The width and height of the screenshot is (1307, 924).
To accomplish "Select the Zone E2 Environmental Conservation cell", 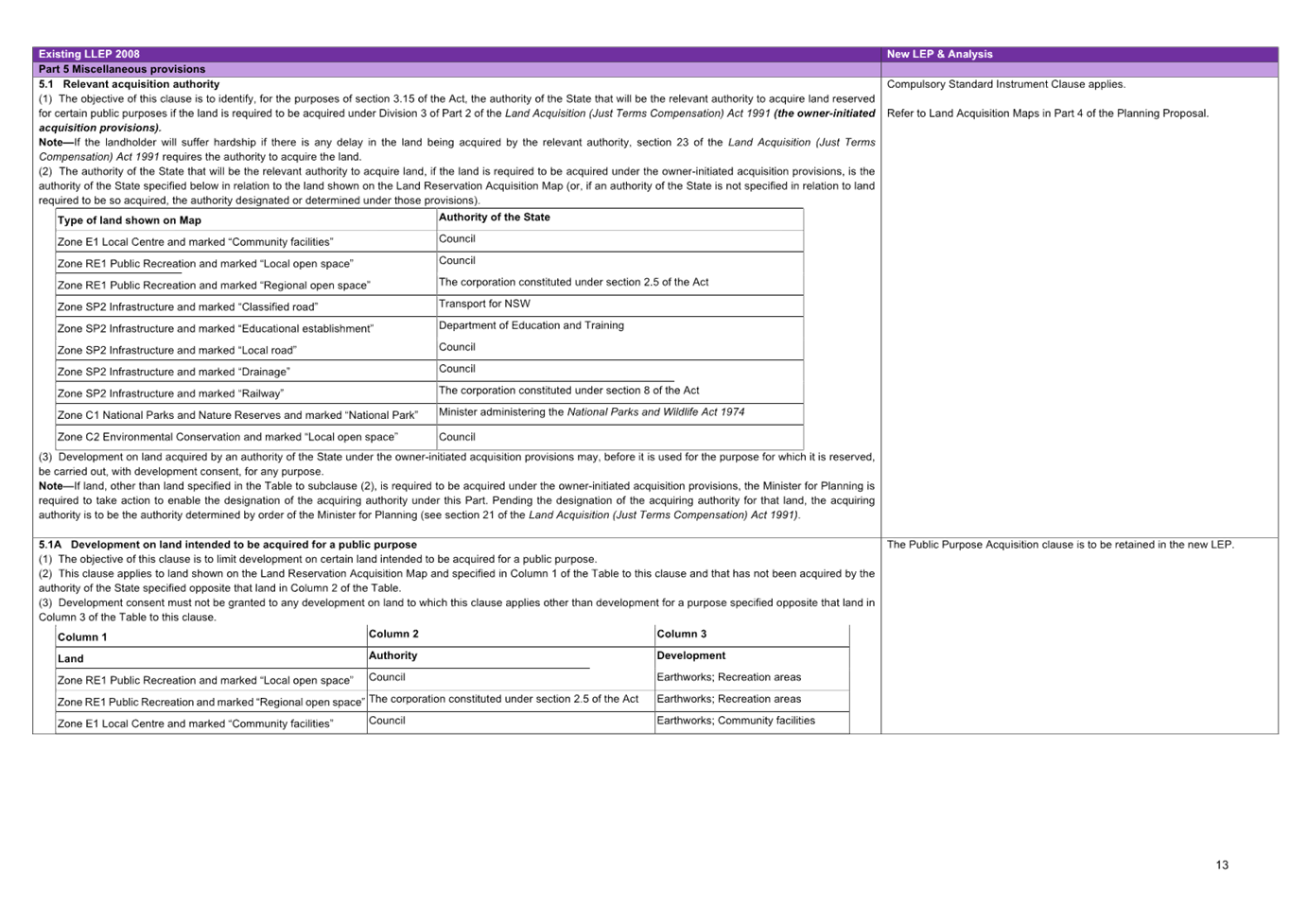I will click(227, 437).
